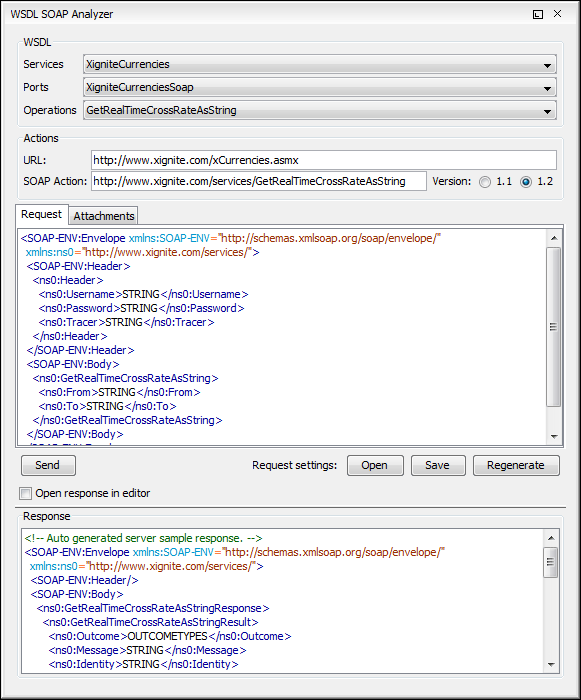Click the Regenerate button

coord(516,466)
